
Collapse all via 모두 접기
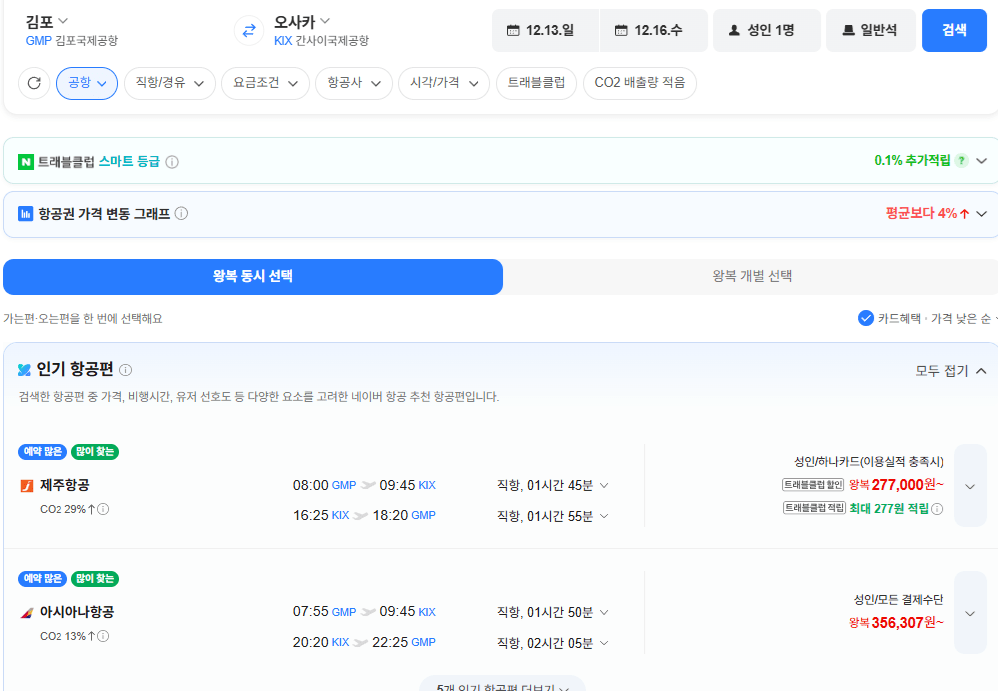pos(951,370)
